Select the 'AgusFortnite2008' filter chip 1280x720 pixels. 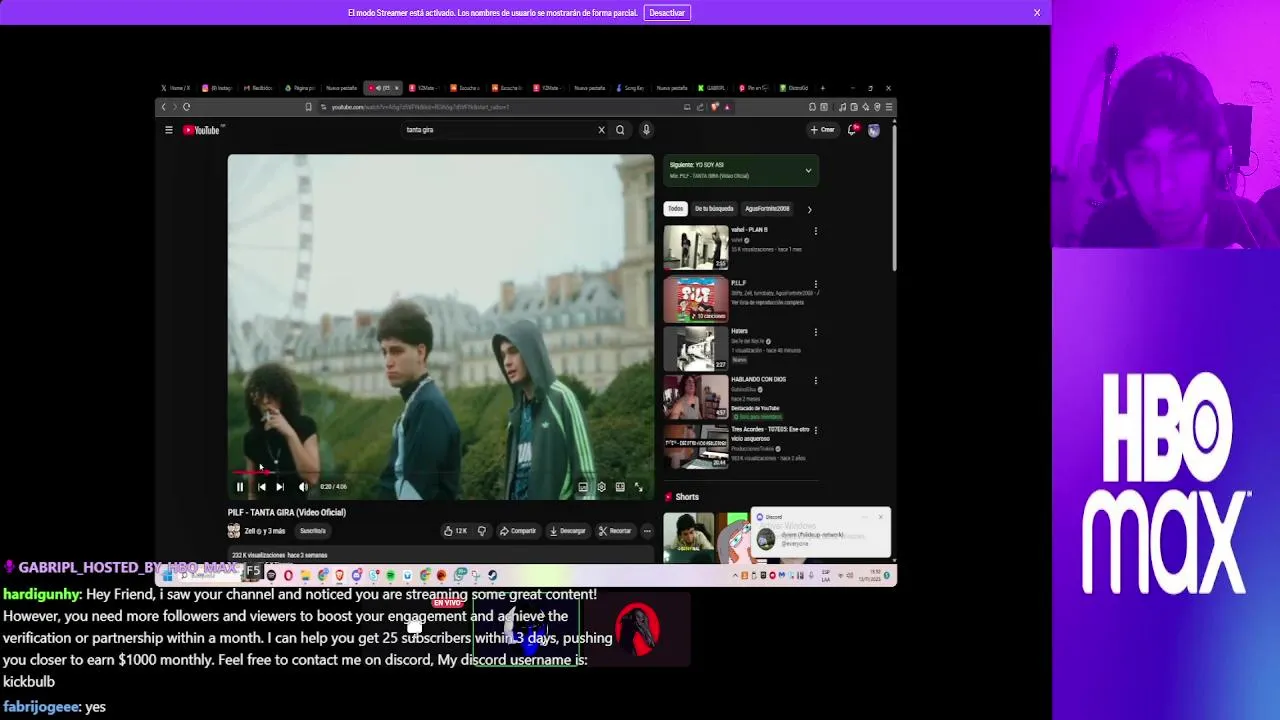pos(767,209)
